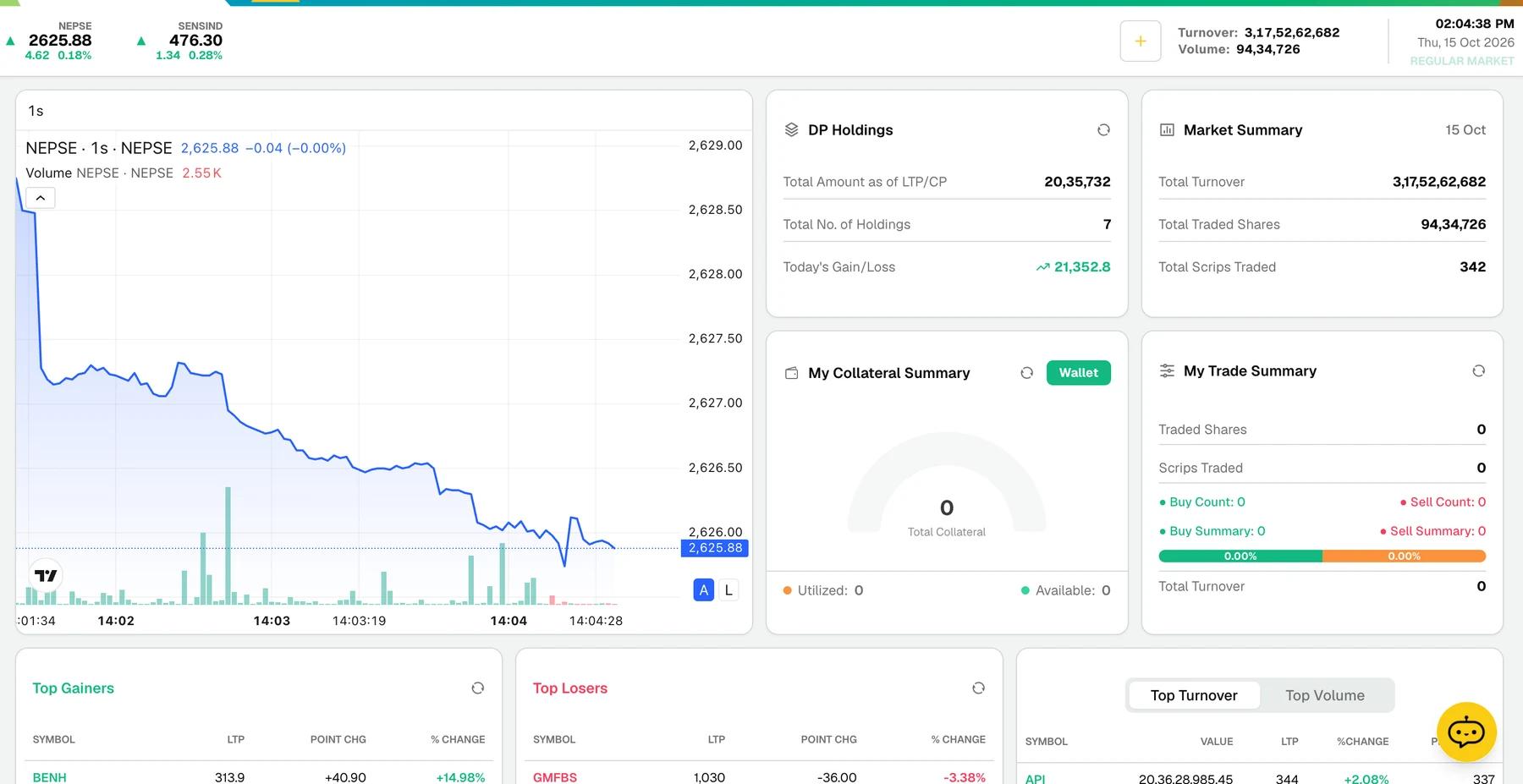Click Total Scrips Traded value 342
Viewport: 1523px width, 784px height.
(x=1472, y=267)
